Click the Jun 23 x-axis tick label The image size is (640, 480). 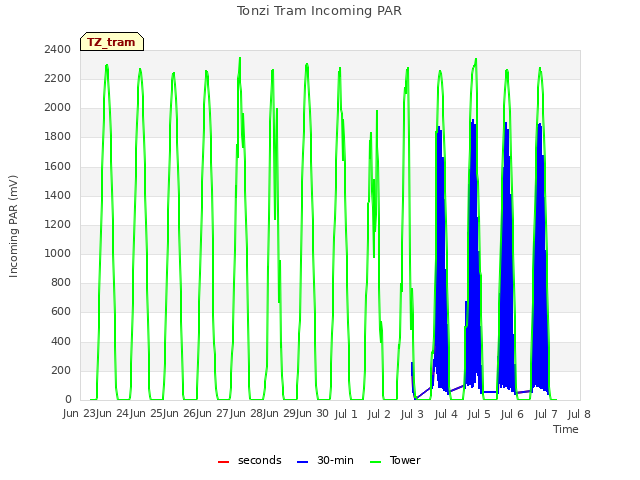click(80, 414)
